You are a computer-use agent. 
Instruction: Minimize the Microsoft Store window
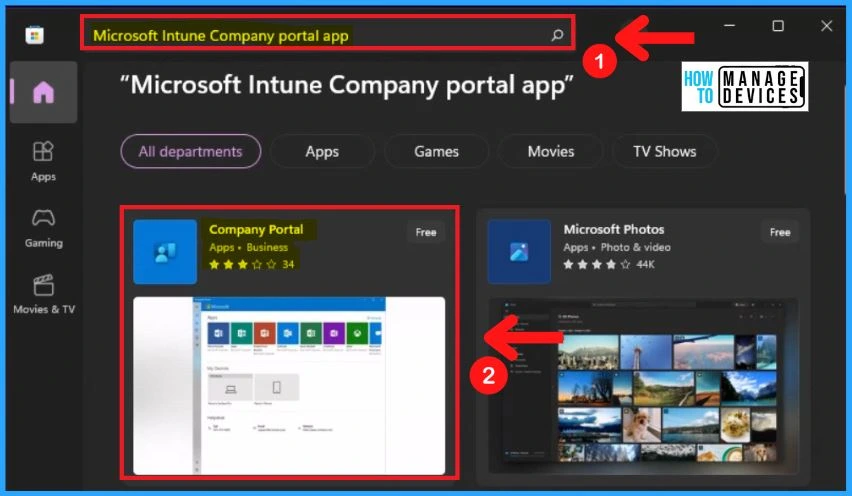coord(730,26)
